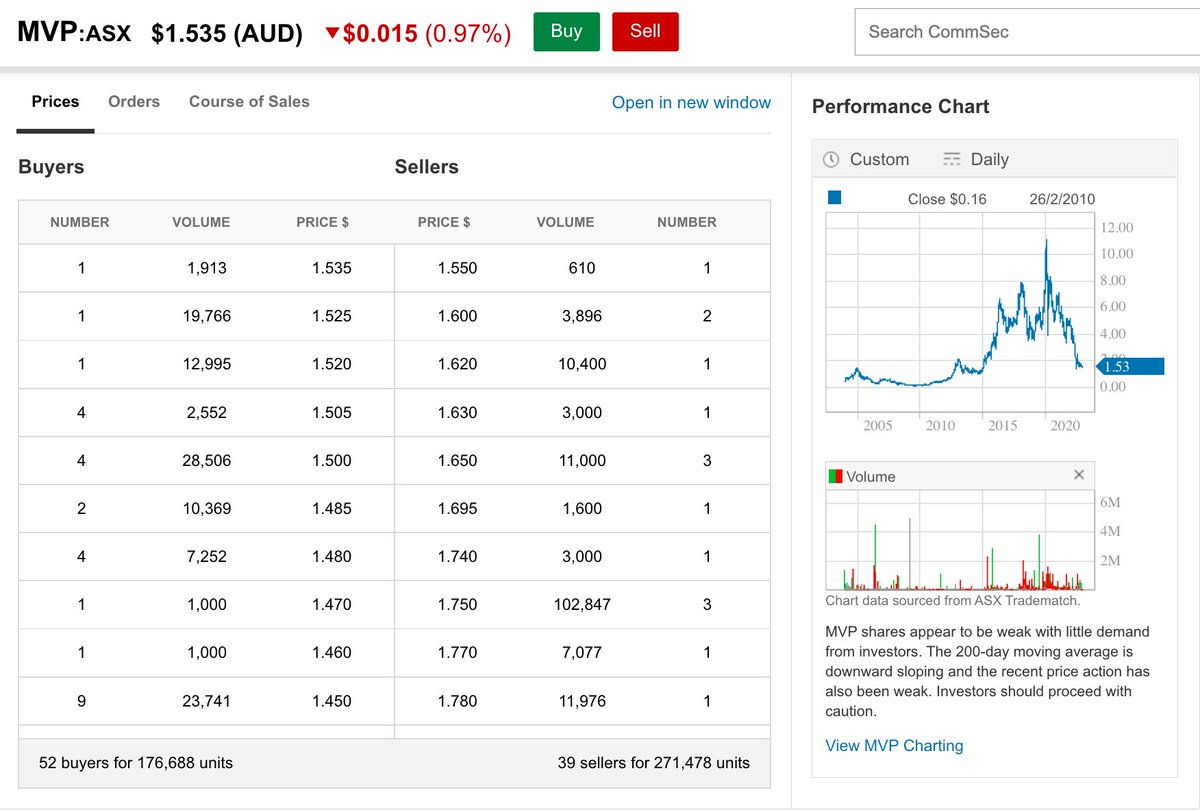Click the Buyers PRICE $ column header
The image size is (1200, 810).
coord(323,222)
